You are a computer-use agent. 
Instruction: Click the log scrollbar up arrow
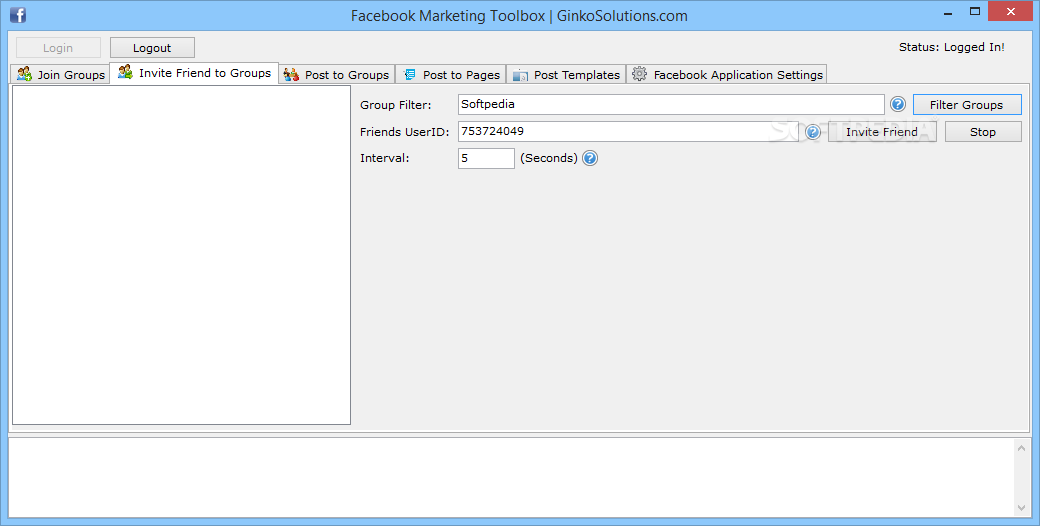(x=1021, y=448)
